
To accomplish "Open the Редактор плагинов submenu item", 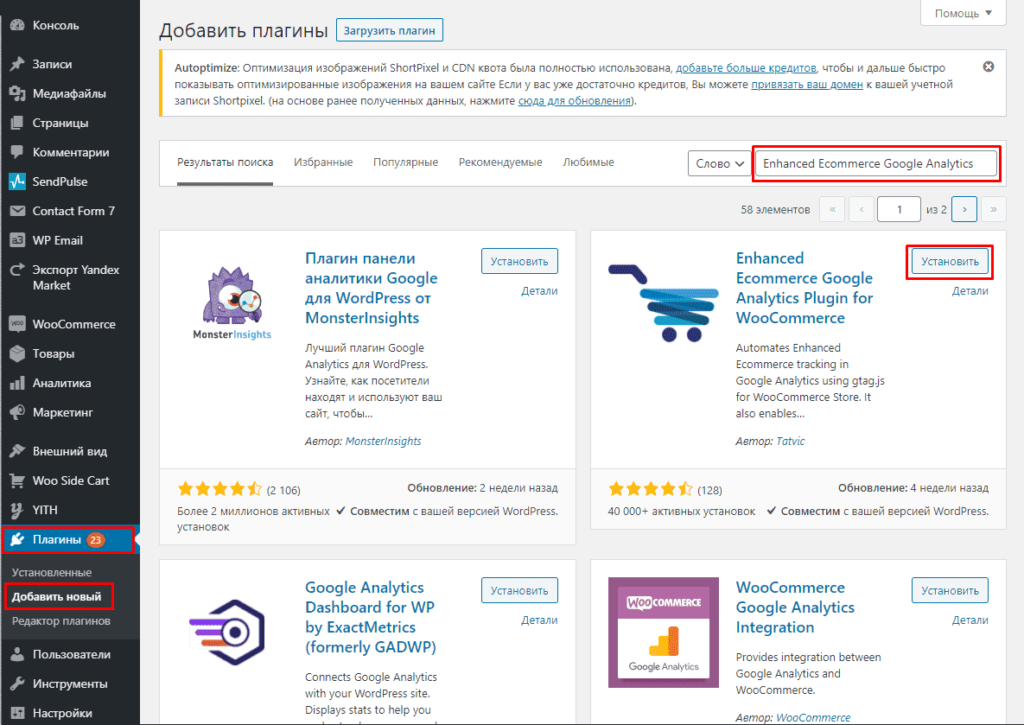I will click(61, 621).
